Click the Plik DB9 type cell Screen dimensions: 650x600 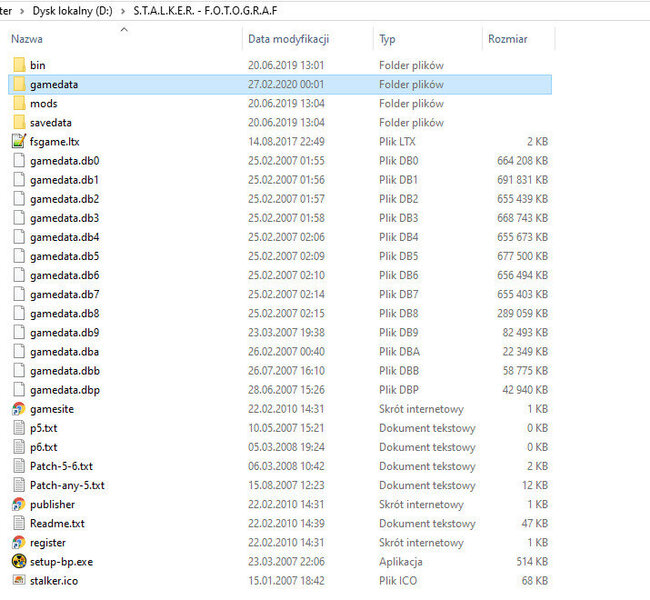(398, 332)
